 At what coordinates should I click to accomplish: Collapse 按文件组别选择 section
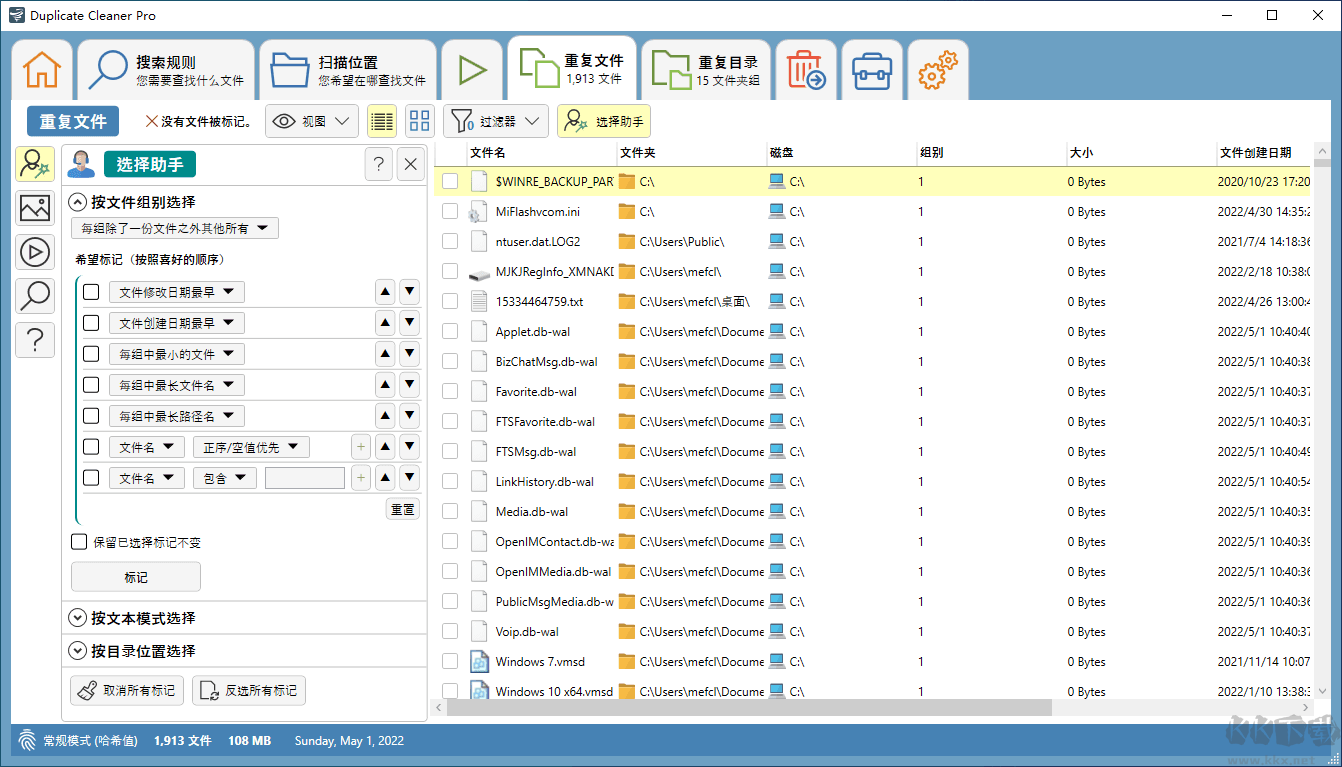click(x=78, y=201)
